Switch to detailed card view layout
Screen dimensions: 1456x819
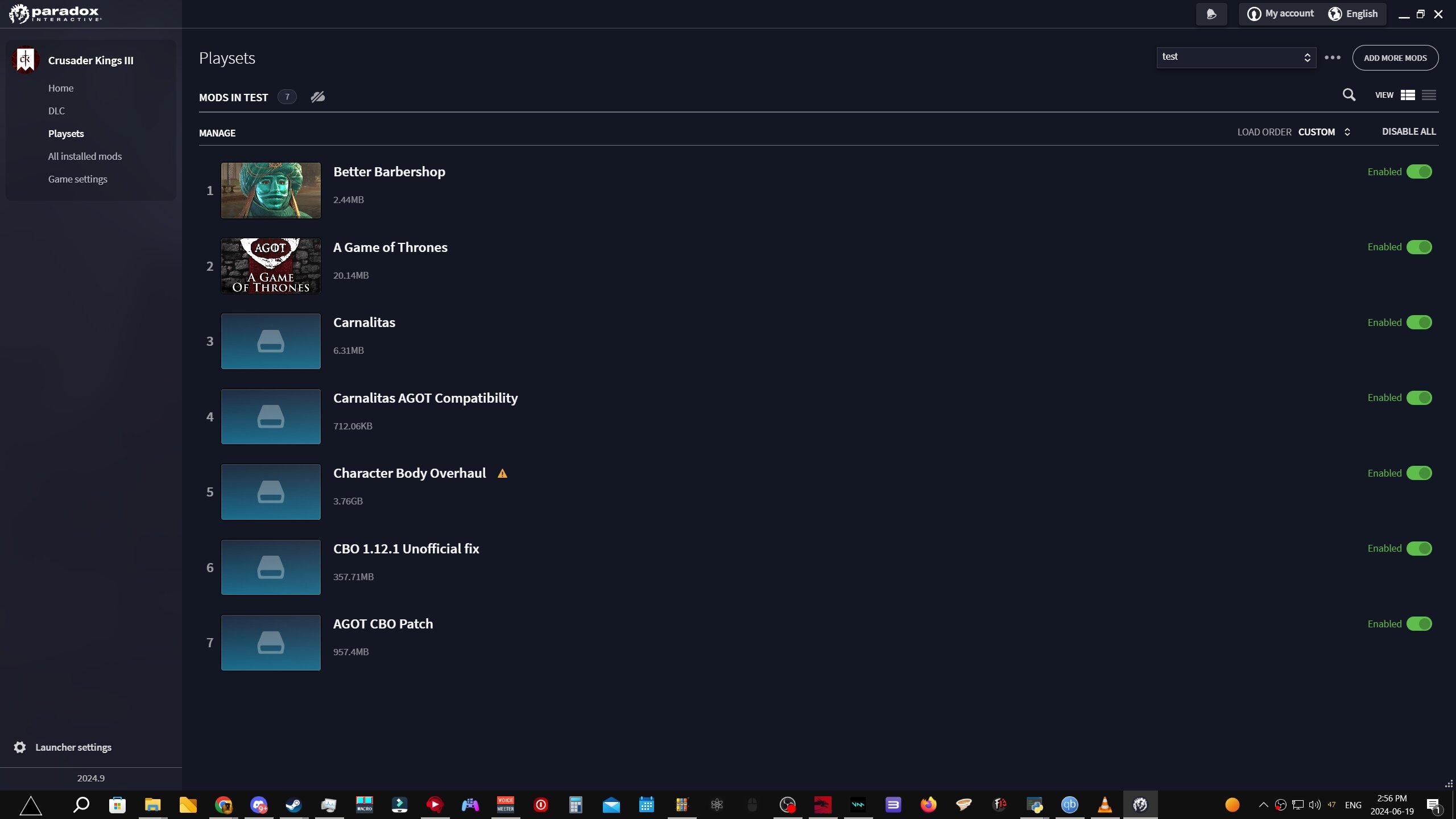coord(1408,95)
